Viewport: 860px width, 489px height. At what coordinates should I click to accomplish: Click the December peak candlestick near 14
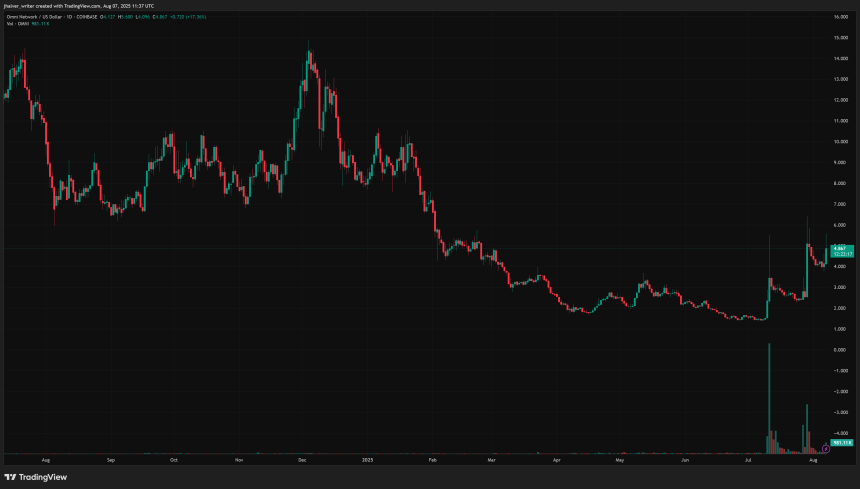308,60
